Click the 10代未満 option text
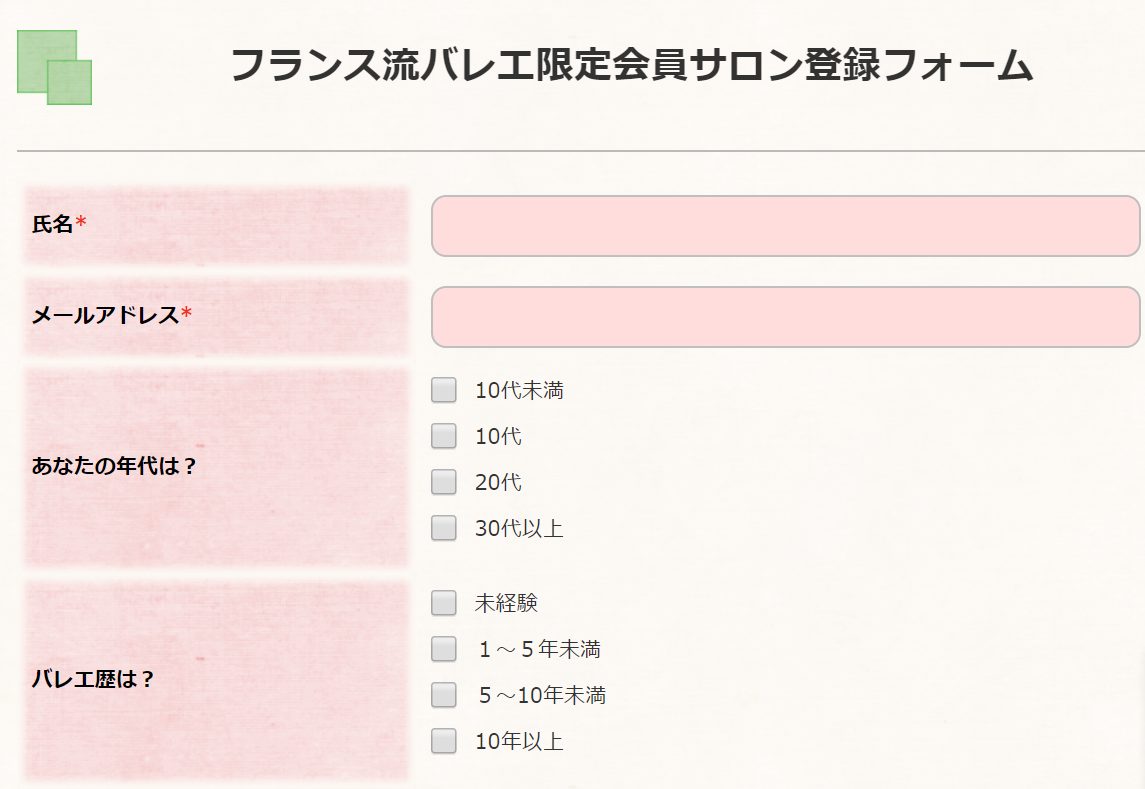The height and width of the screenshot is (789, 1145). pyautogui.click(x=519, y=391)
